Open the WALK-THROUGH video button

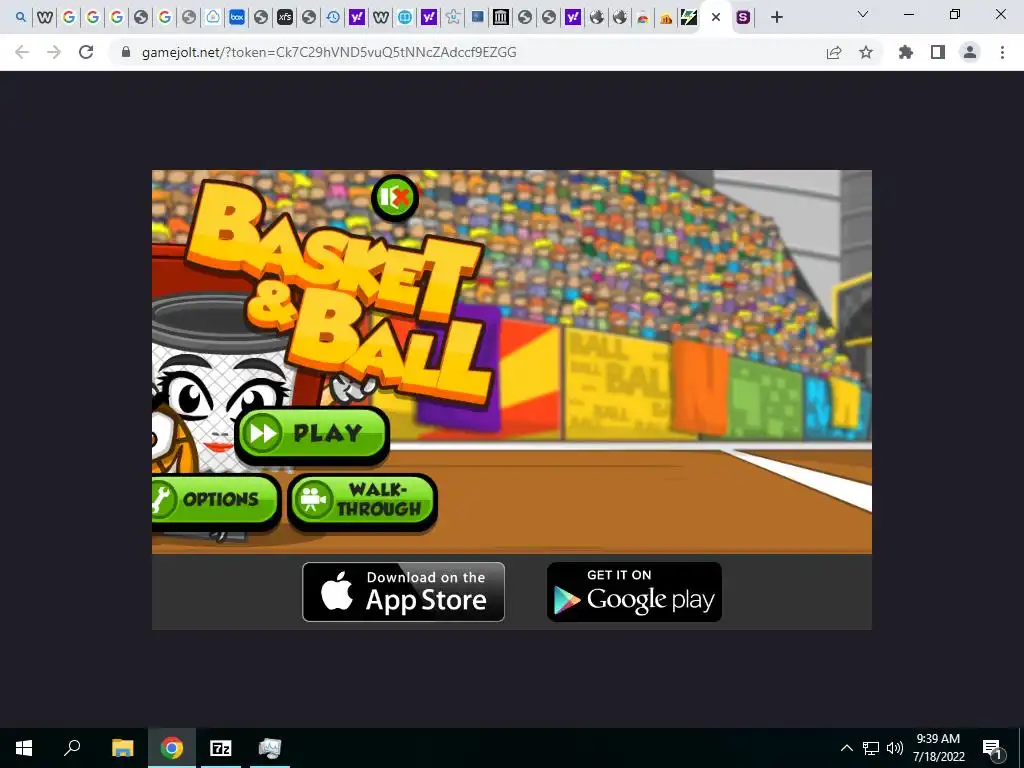[362, 500]
